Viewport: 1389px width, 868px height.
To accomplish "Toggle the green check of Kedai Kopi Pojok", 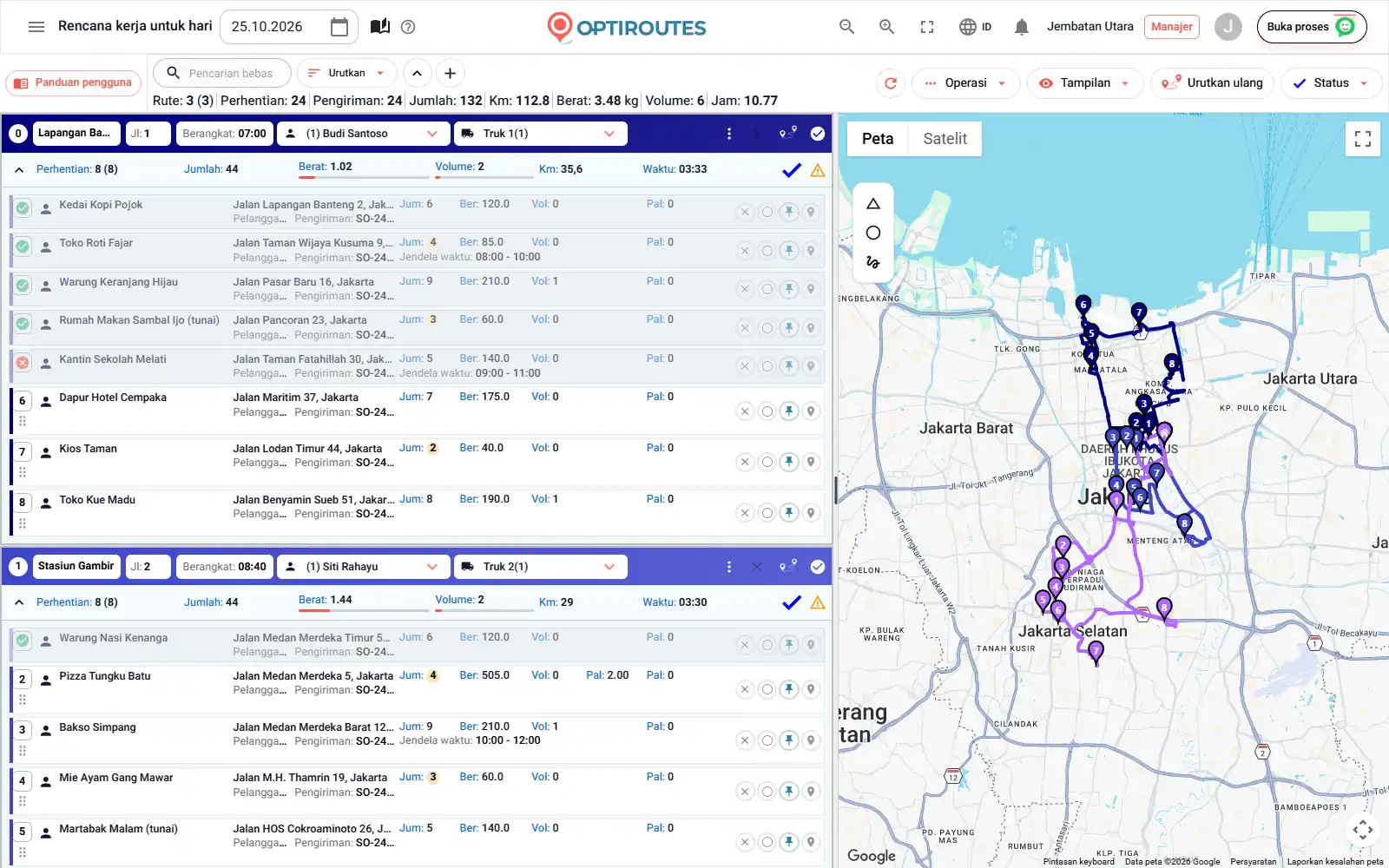I will 23,208.
